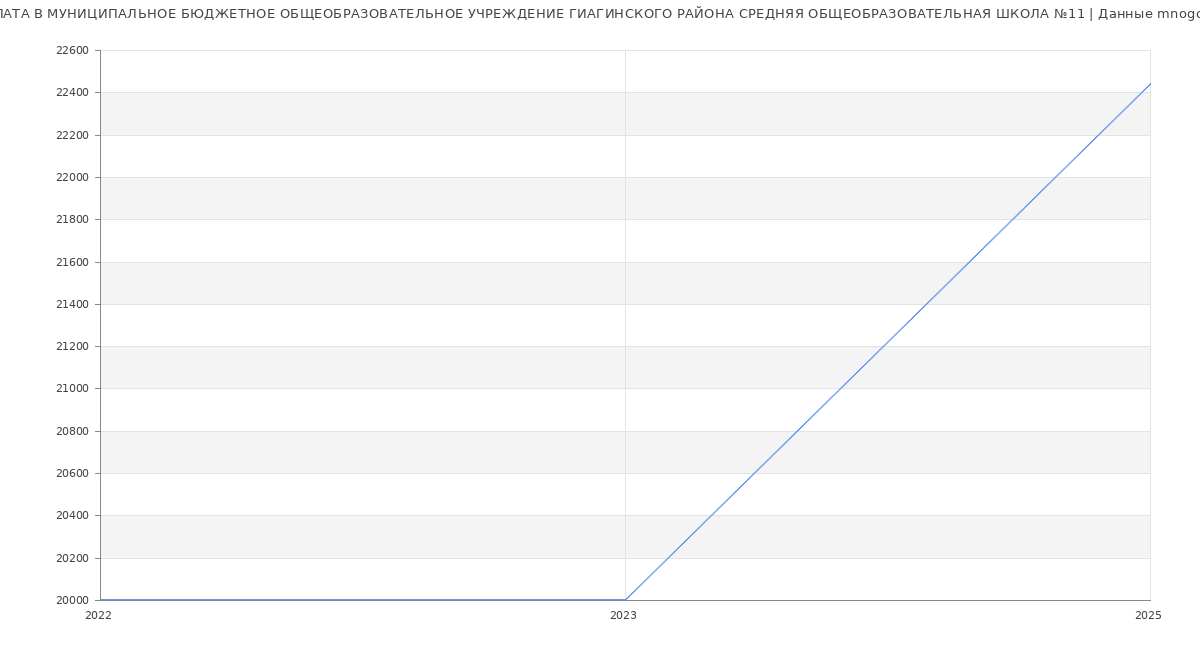Click the 21200 y-axis label
The image size is (1200, 650).
[72, 347]
